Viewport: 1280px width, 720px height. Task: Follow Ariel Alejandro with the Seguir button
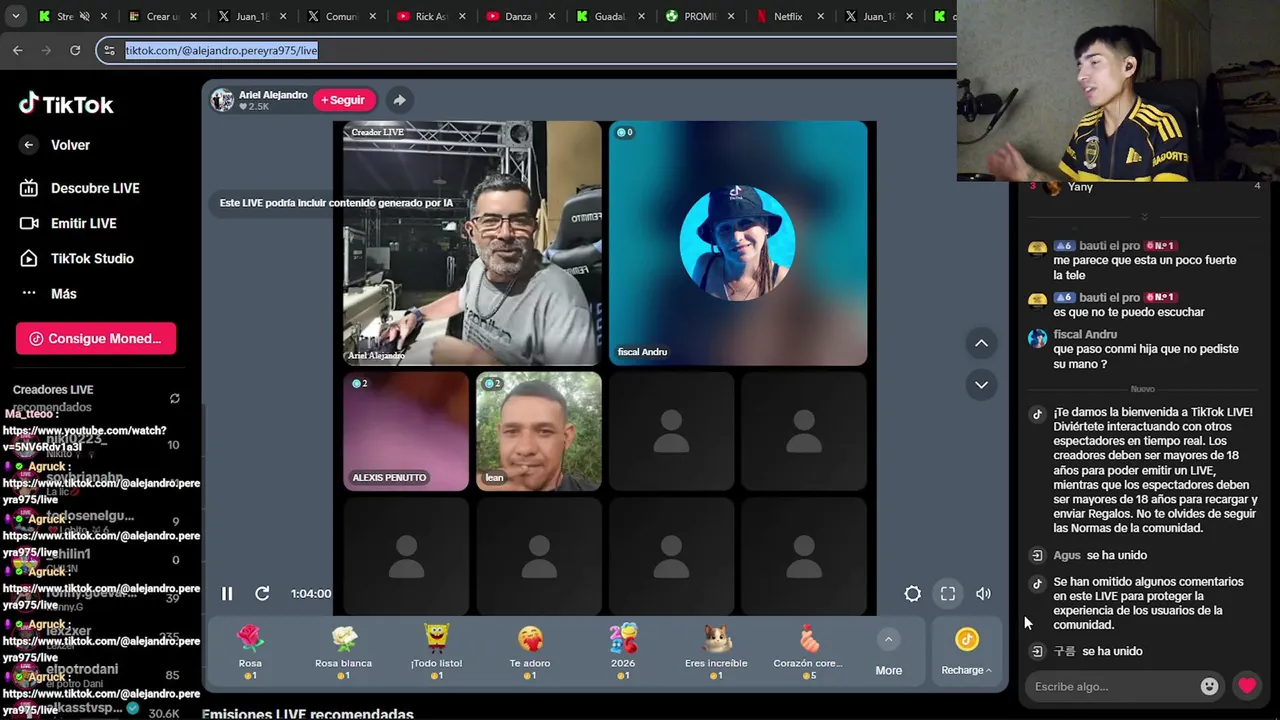pyautogui.click(x=344, y=100)
